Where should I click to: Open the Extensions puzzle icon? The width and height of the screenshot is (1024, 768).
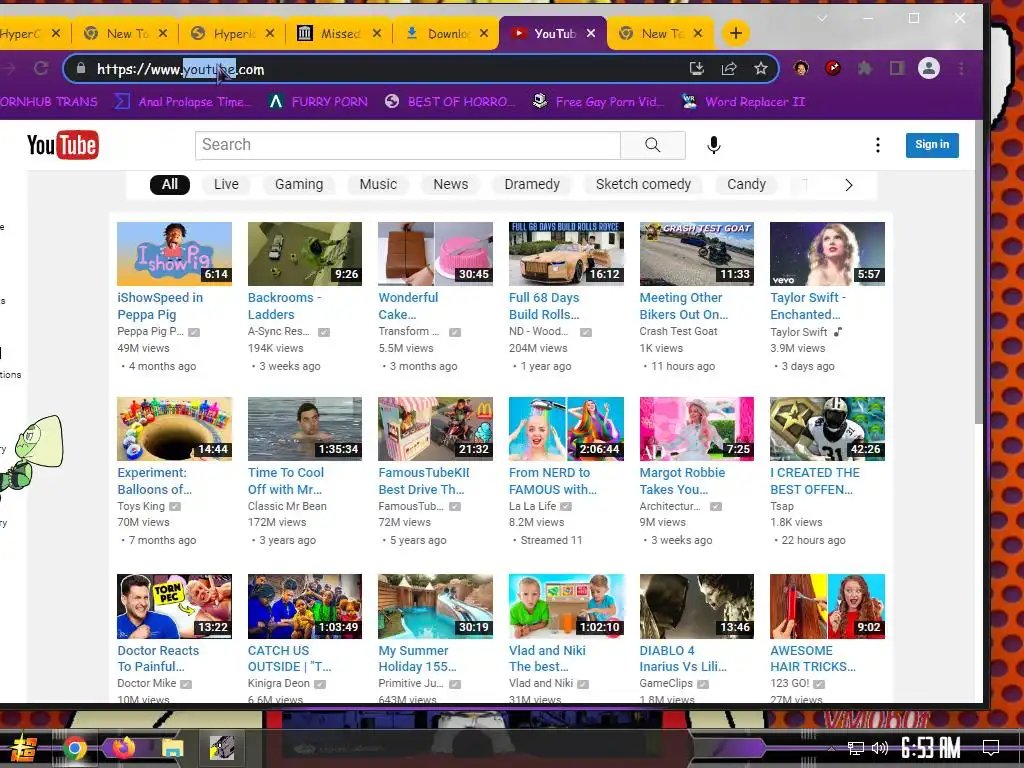865,68
